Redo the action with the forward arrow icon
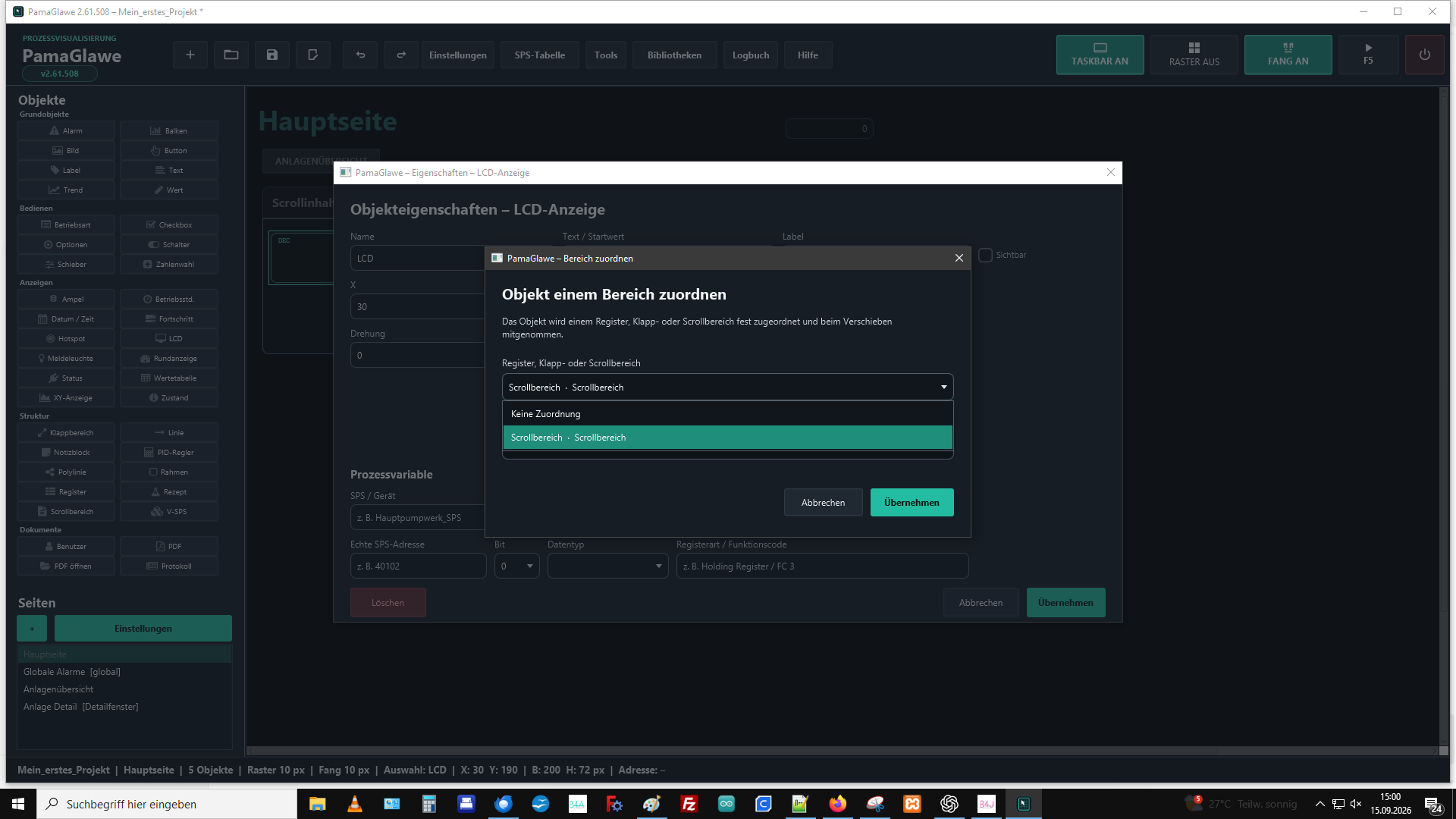1456x819 pixels. pyautogui.click(x=401, y=55)
